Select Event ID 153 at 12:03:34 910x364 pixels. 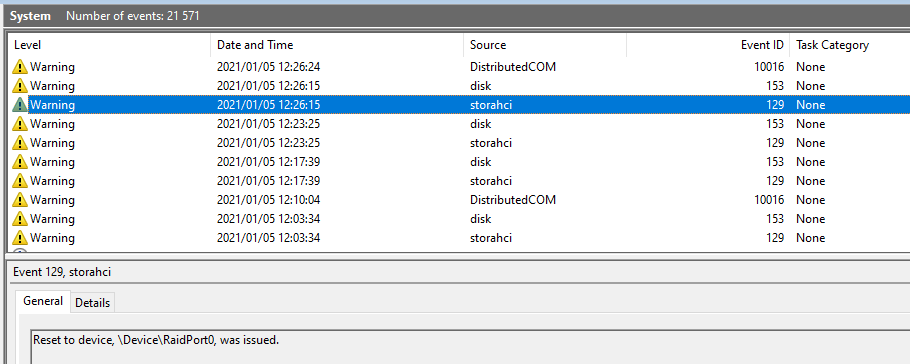click(774, 219)
